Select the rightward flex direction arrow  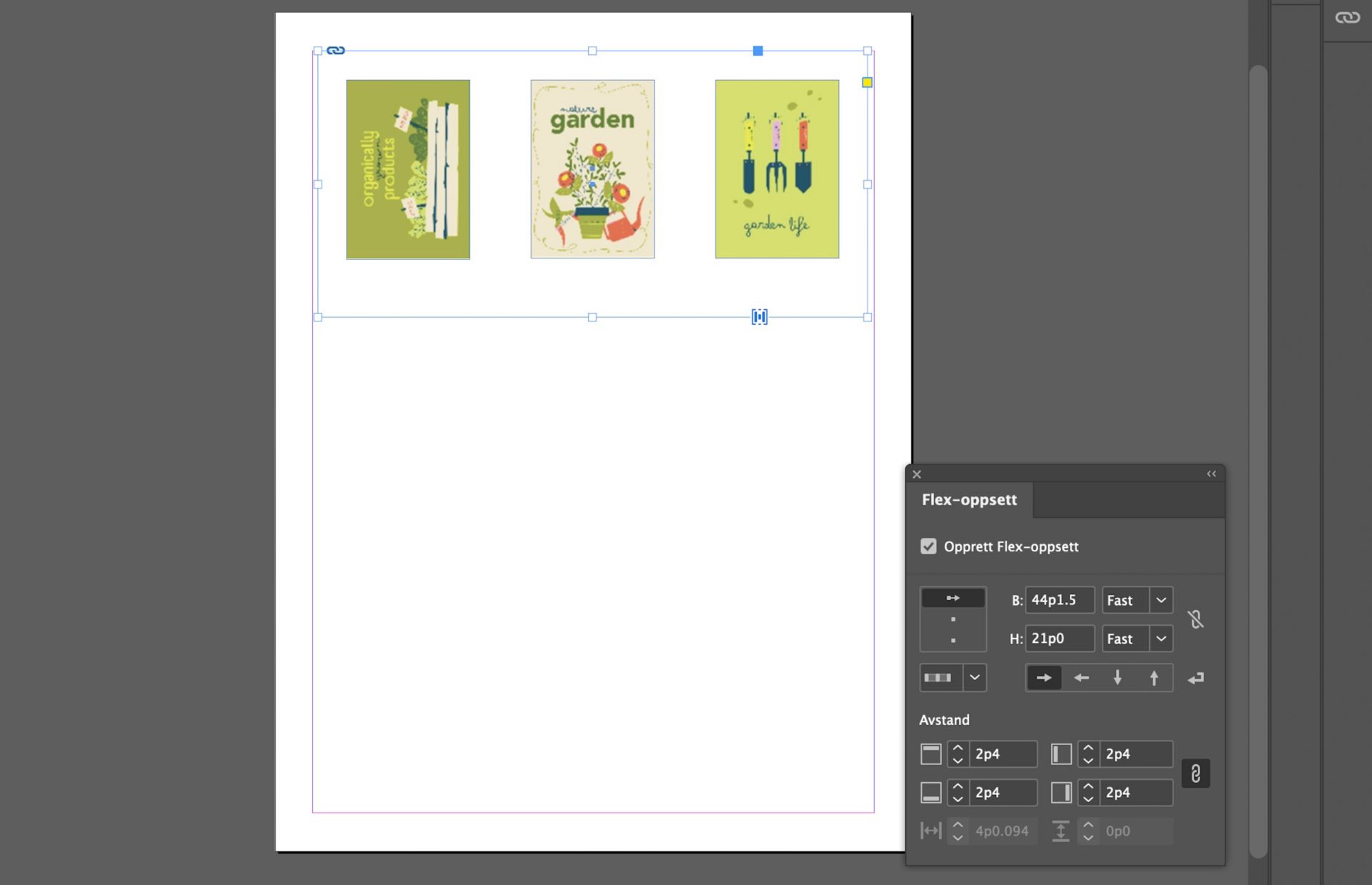[1044, 677]
